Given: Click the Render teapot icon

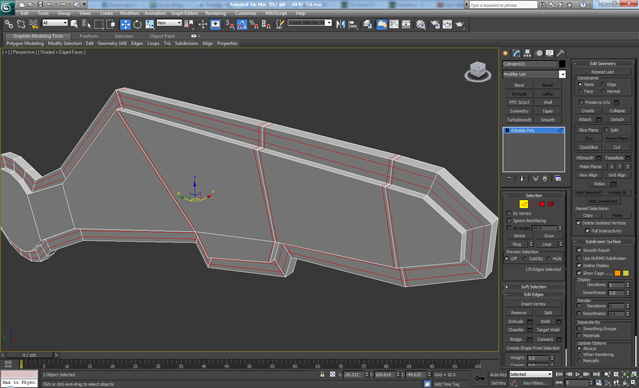Looking at the screenshot, I should (460, 24).
